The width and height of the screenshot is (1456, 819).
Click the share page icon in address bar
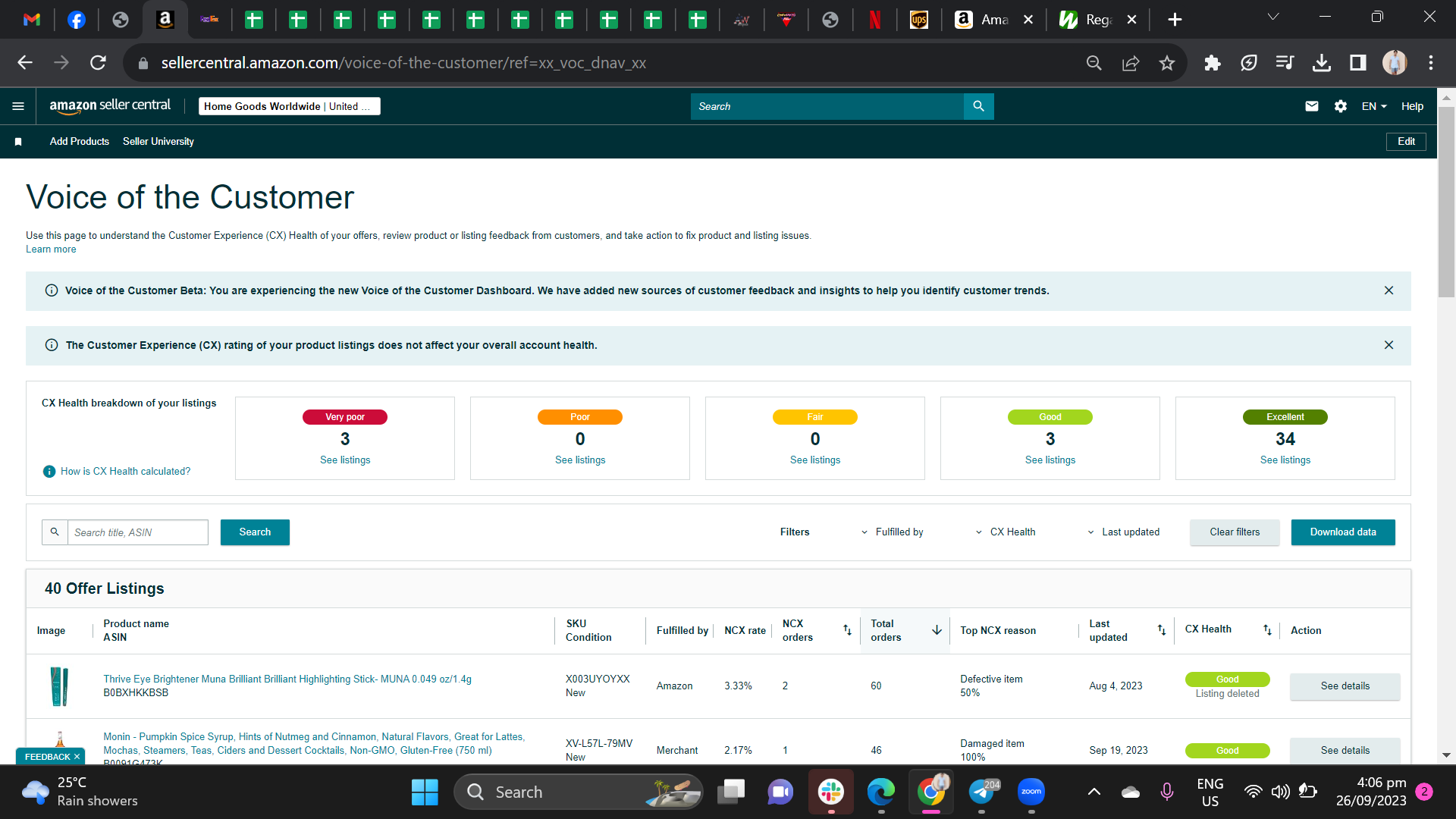[x=1131, y=63]
